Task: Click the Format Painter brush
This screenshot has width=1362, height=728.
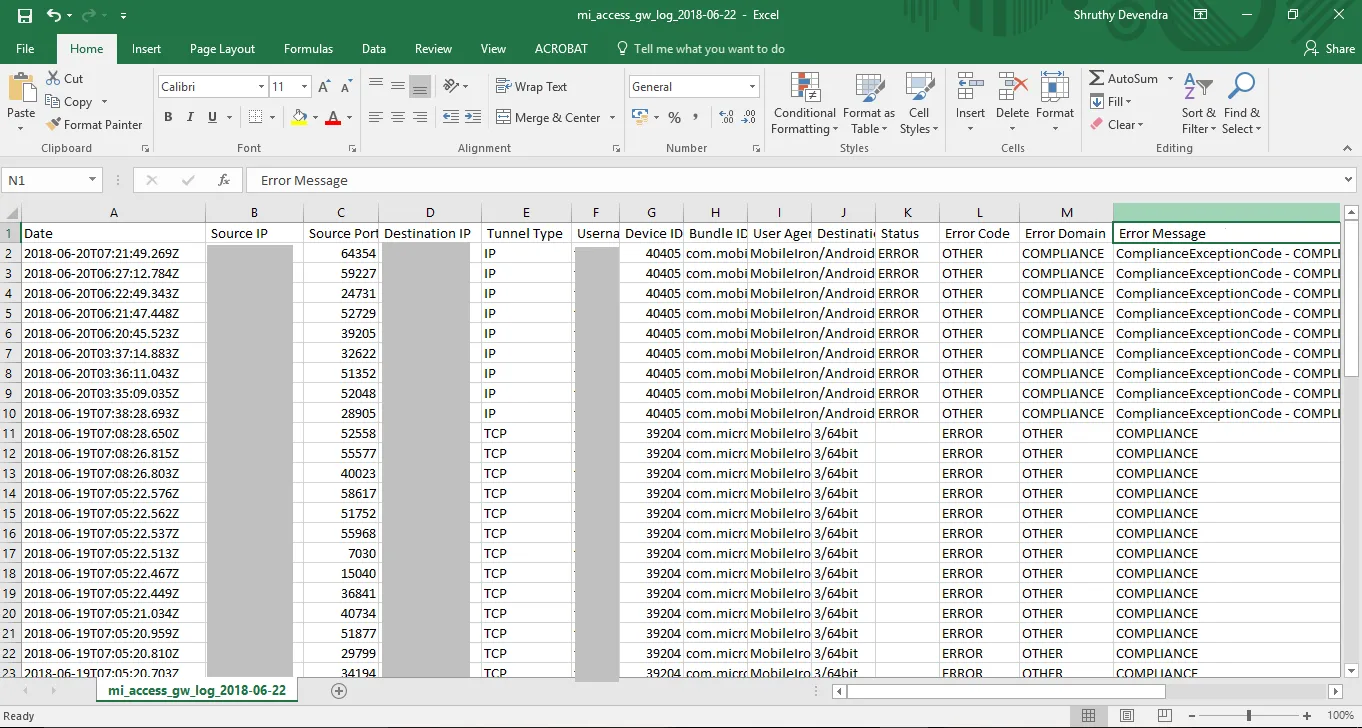Action: pyautogui.click(x=54, y=124)
